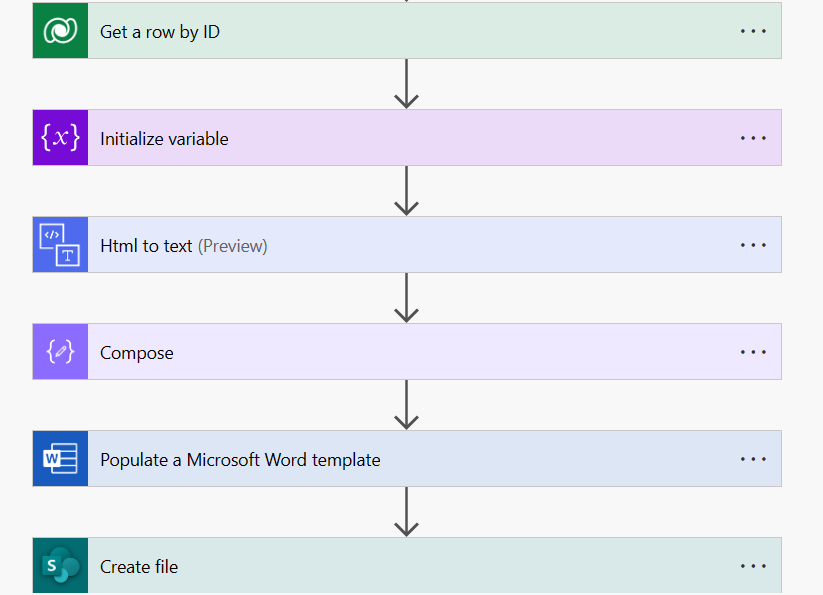The width and height of the screenshot is (823, 595).
Task: Click the arrow between Initialize variable and Html to text
Action: pos(406,191)
